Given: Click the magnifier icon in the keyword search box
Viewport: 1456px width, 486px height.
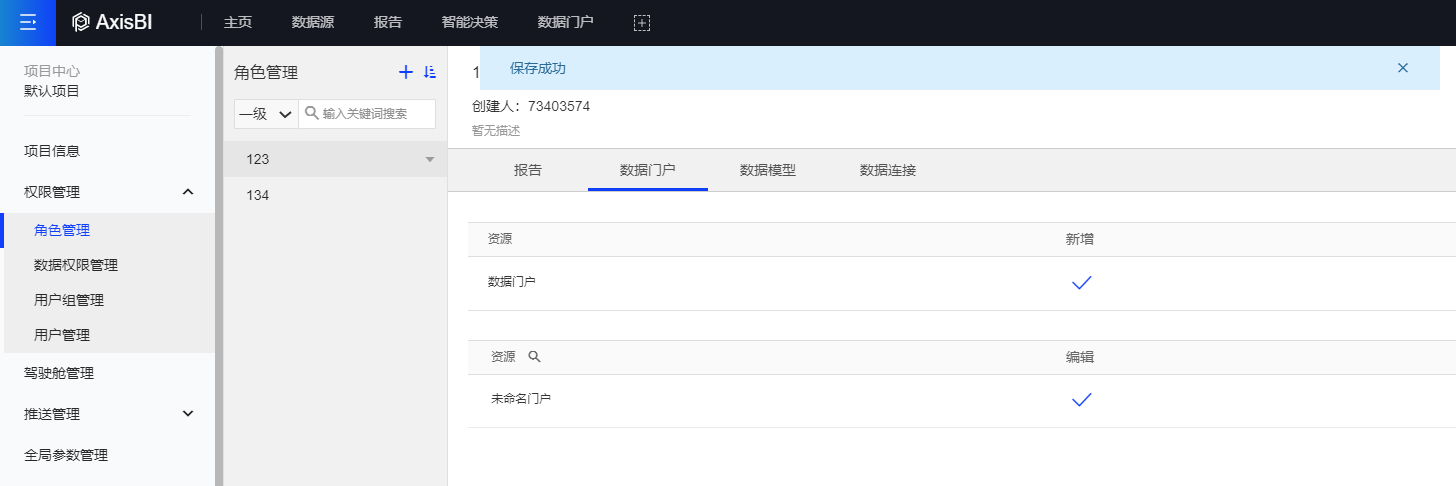Looking at the screenshot, I should 311,113.
